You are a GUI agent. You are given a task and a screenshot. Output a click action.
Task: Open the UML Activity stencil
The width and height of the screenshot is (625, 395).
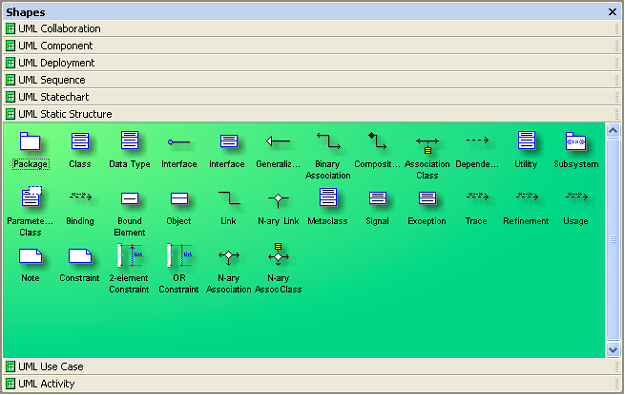312,384
